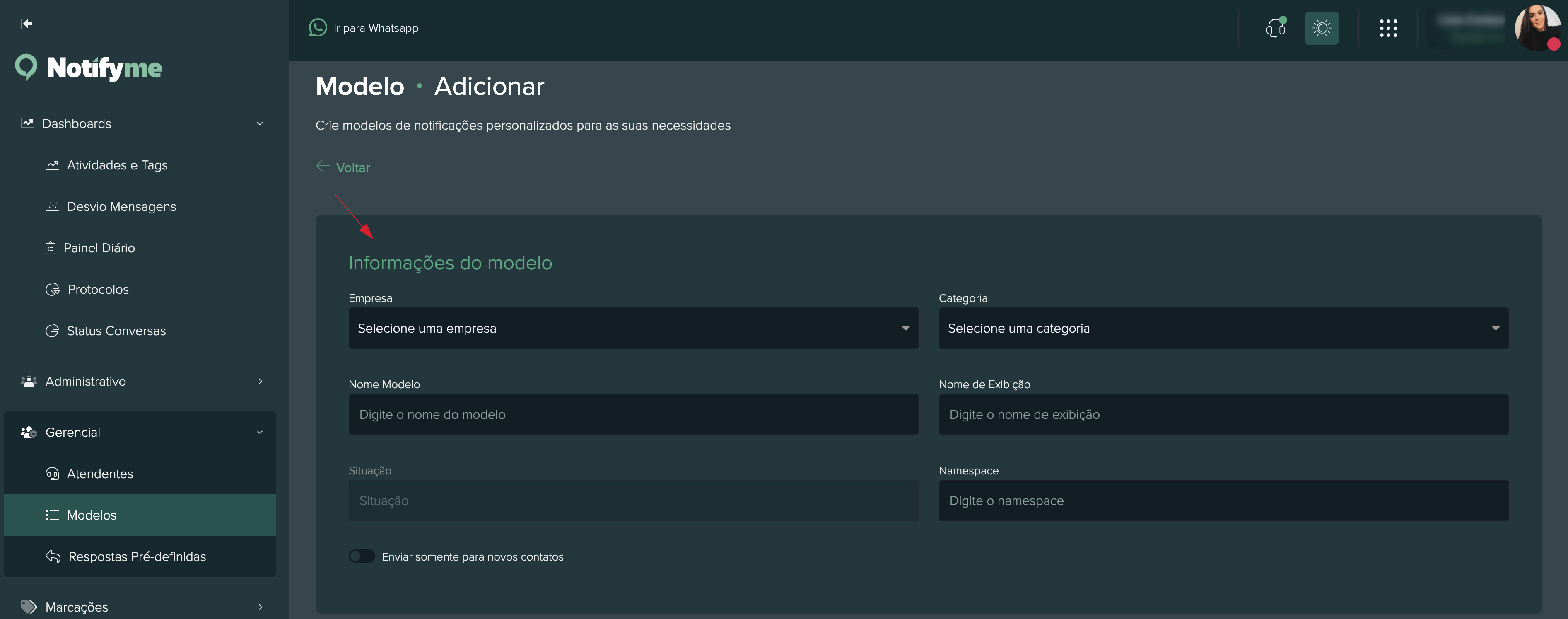Open the Categoria dropdown
1568x619 pixels.
point(1223,329)
